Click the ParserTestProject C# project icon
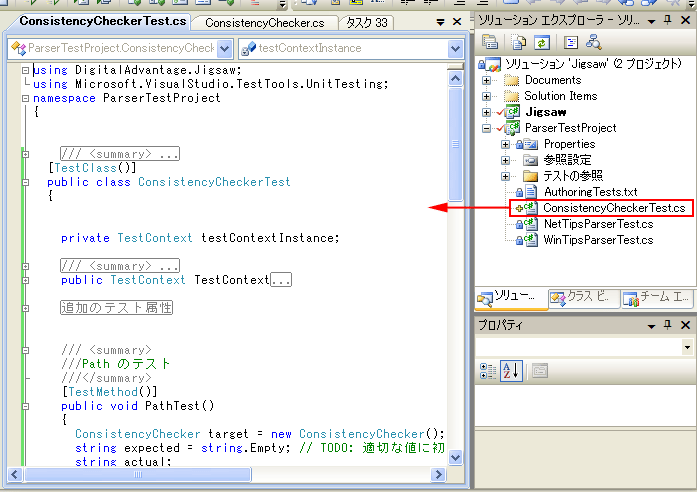697x492 pixels. click(512, 128)
